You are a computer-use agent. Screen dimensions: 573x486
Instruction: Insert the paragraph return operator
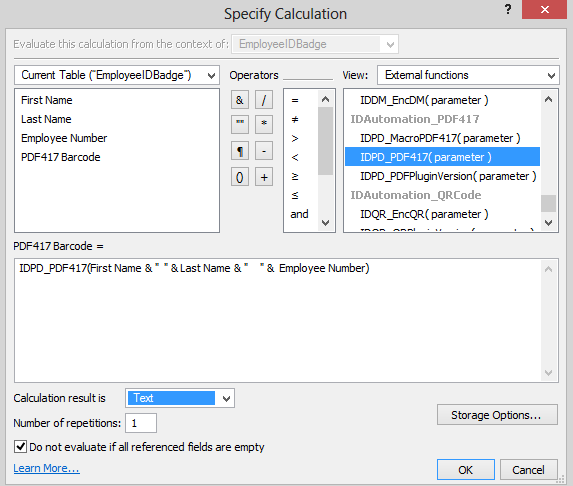click(240, 151)
